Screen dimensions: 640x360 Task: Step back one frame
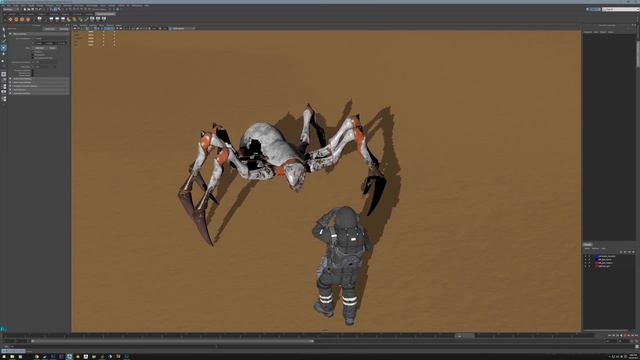(x=613, y=335)
